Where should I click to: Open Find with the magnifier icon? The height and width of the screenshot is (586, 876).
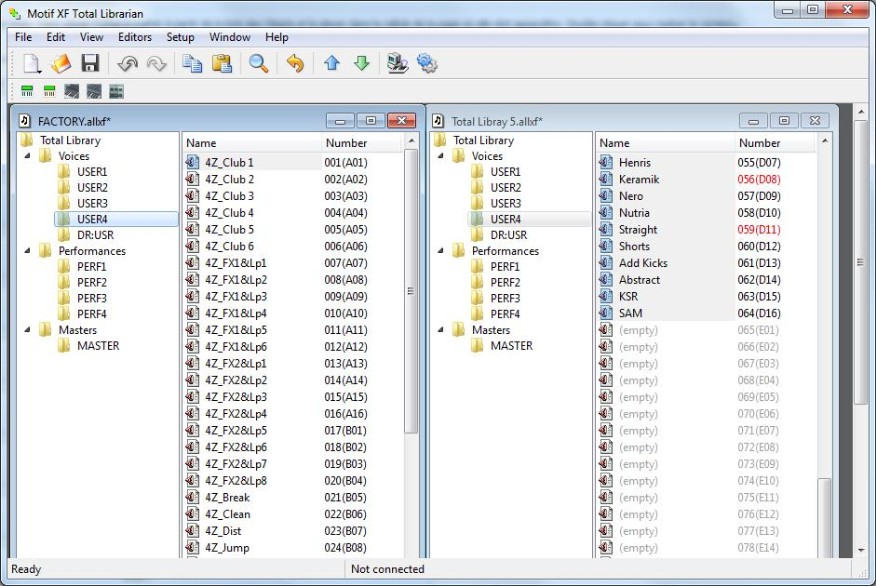coord(259,64)
